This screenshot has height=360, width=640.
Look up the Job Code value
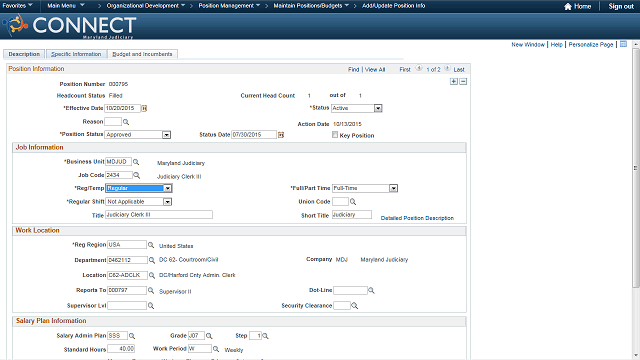(x=137, y=175)
